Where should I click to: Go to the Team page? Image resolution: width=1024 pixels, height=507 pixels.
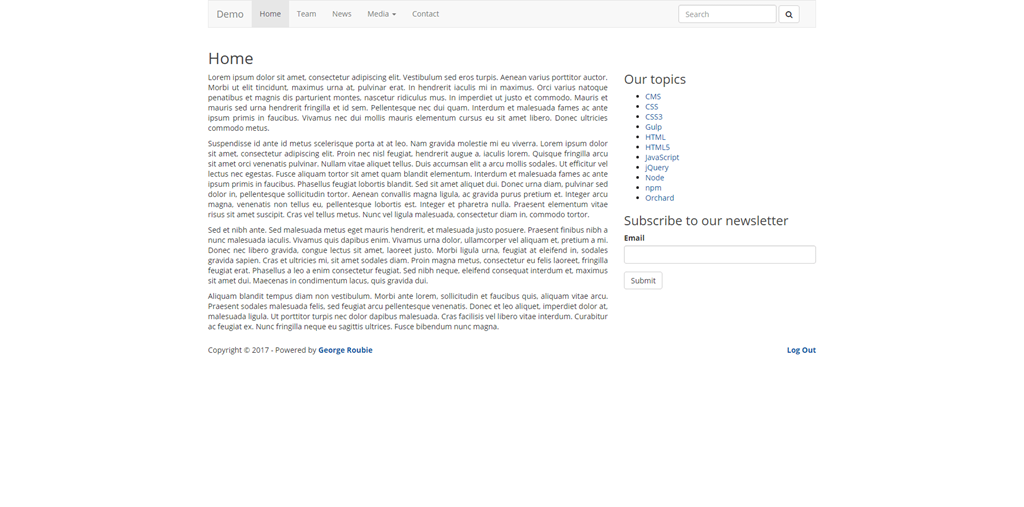tap(306, 14)
